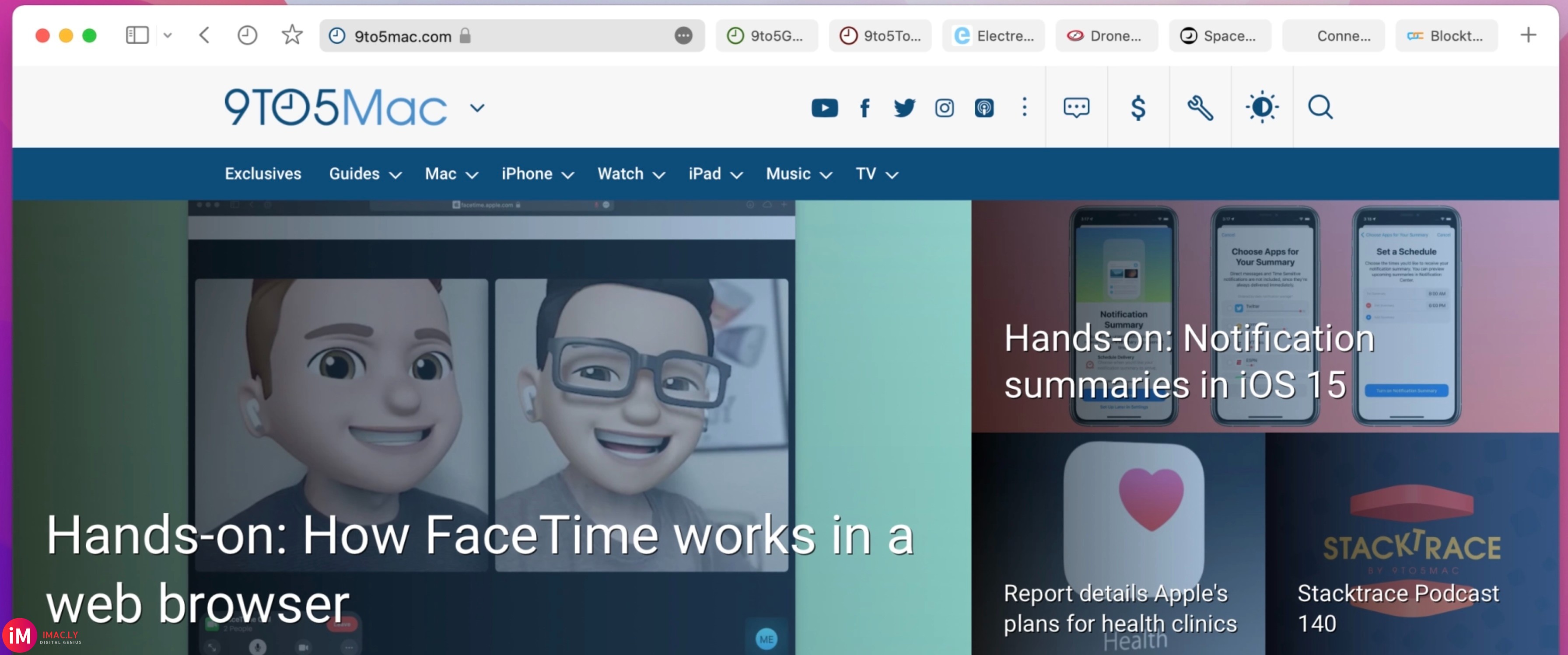
Task: Go back to the previous page
Action: (x=204, y=35)
